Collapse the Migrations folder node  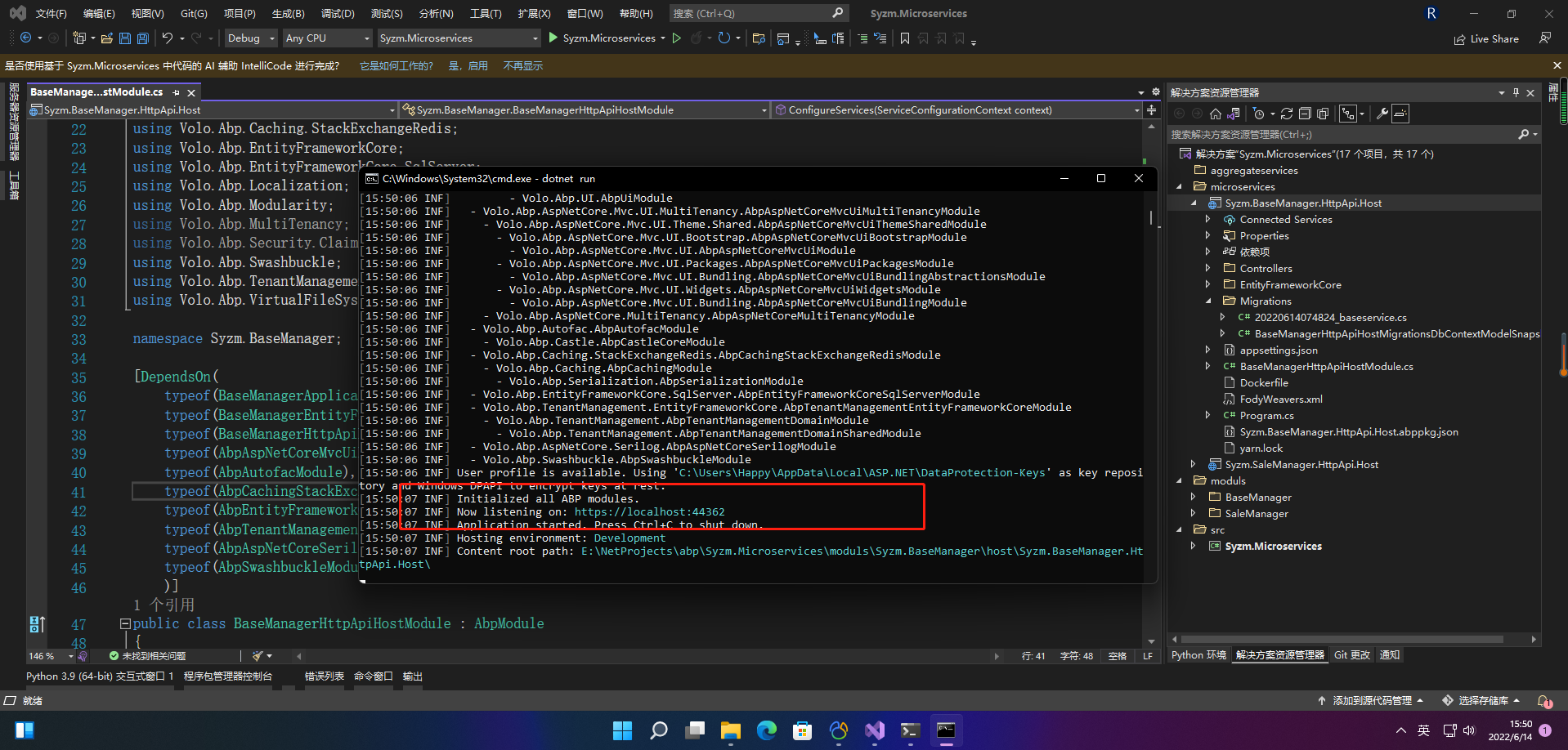[1208, 301]
